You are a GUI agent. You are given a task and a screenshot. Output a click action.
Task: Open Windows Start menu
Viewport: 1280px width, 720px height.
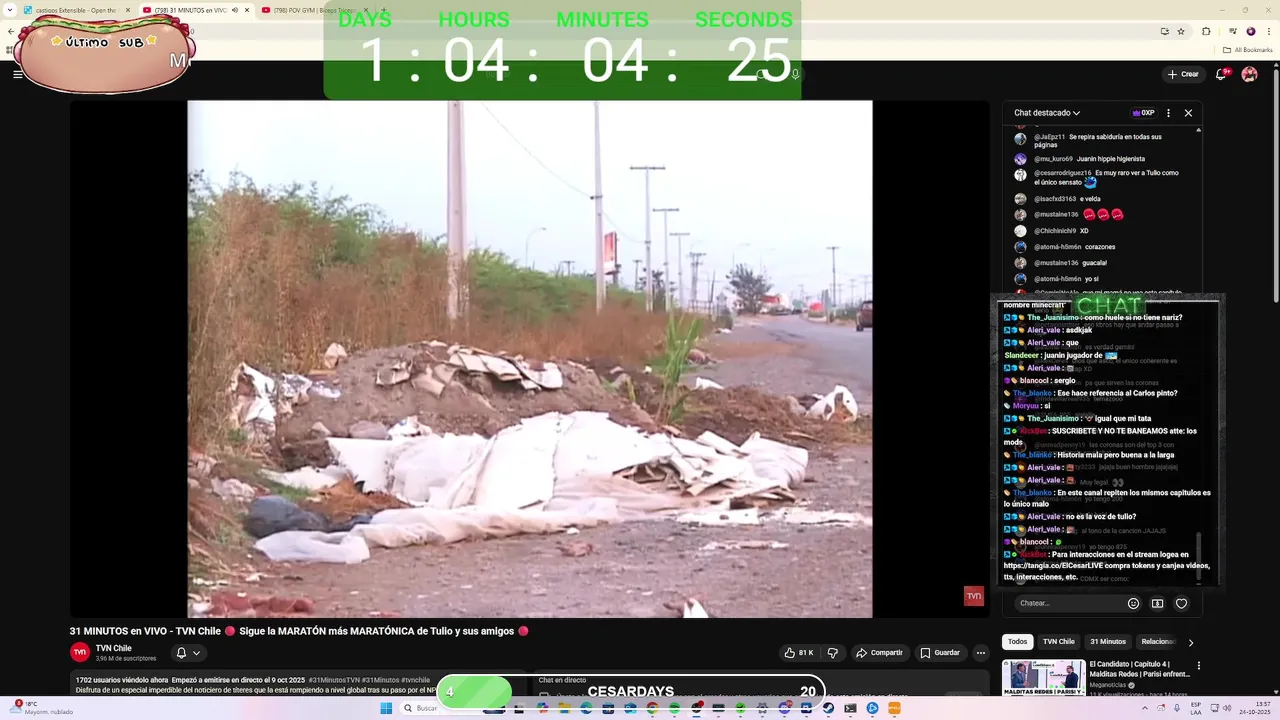tap(386, 708)
